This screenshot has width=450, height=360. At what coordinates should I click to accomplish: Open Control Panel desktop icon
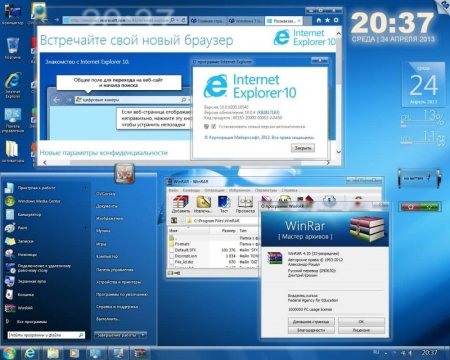pyautogui.click(x=13, y=121)
